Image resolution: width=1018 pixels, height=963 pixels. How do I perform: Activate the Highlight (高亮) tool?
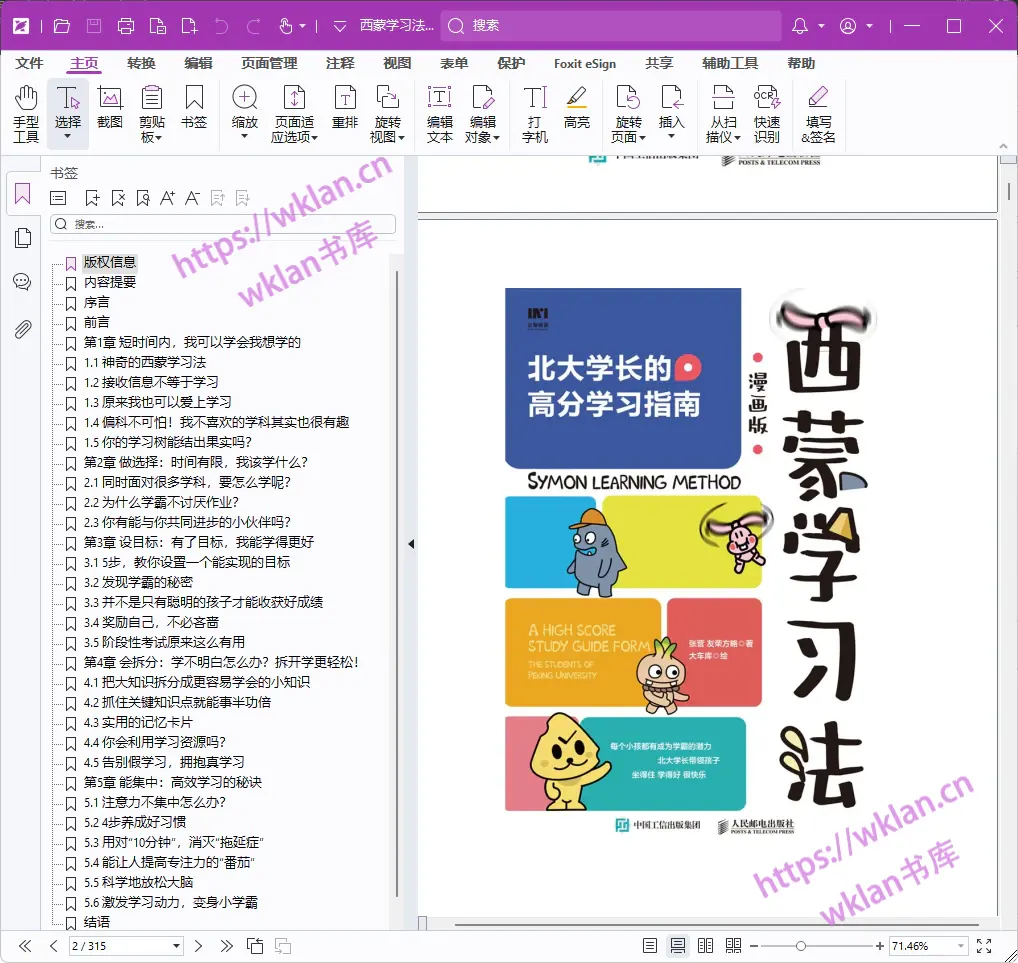(576, 110)
